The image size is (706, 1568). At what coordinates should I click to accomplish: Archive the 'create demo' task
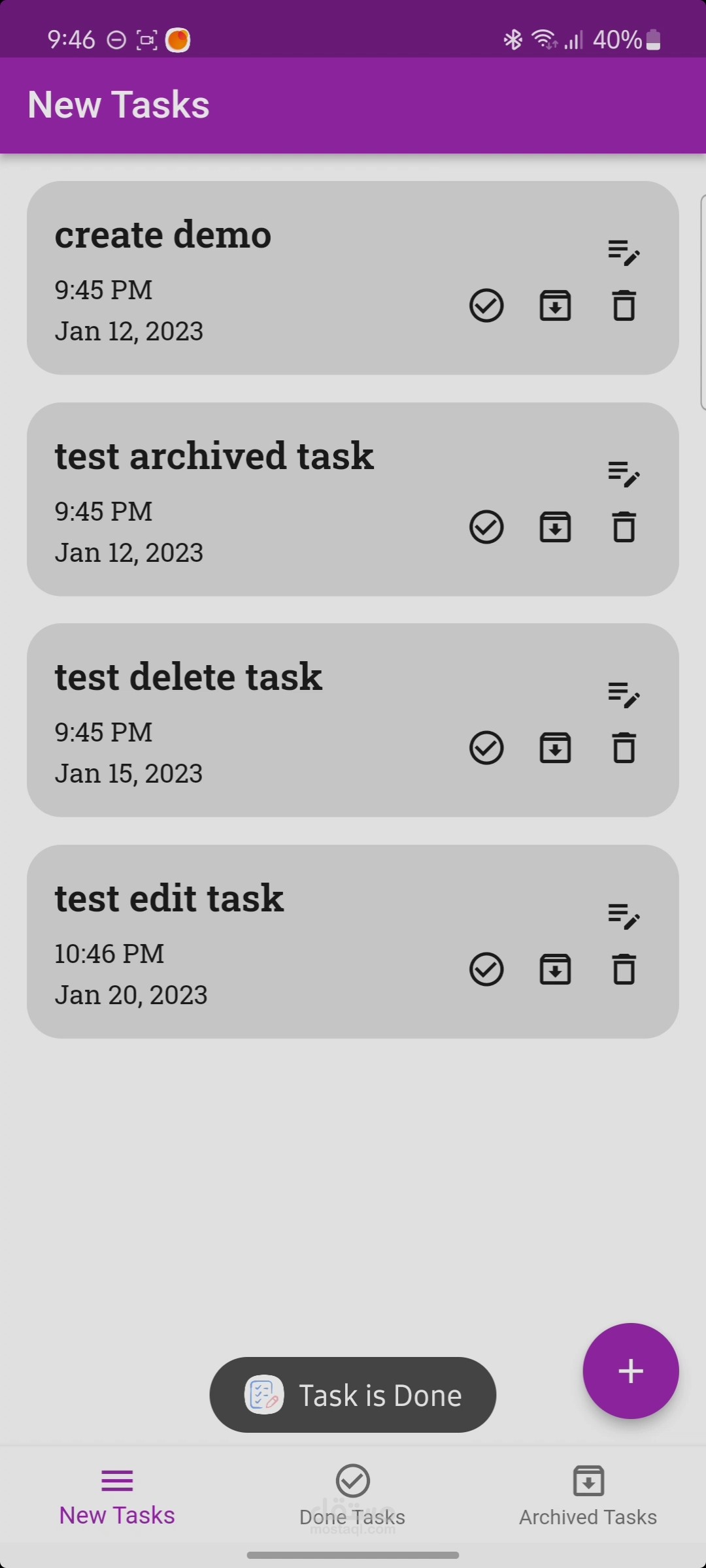click(x=555, y=306)
